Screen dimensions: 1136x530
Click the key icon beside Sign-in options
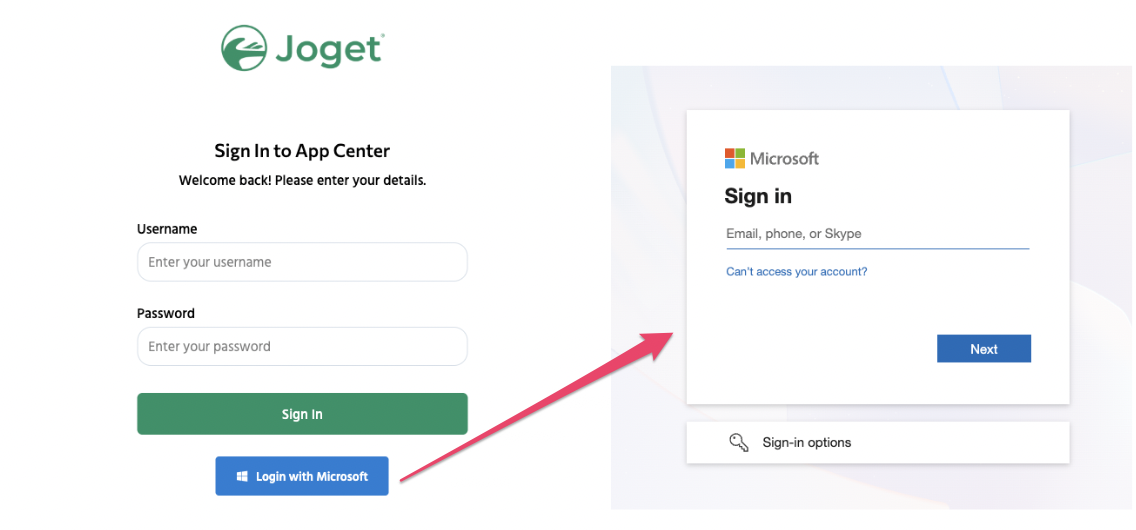pyautogui.click(x=739, y=442)
